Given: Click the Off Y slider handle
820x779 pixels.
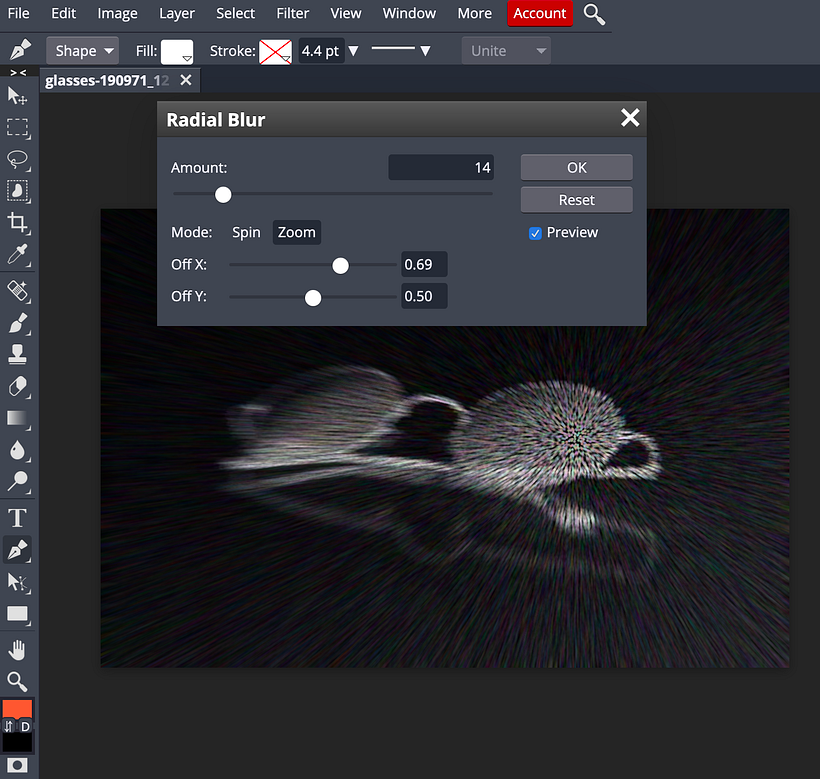Looking at the screenshot, I should (313, 297).
